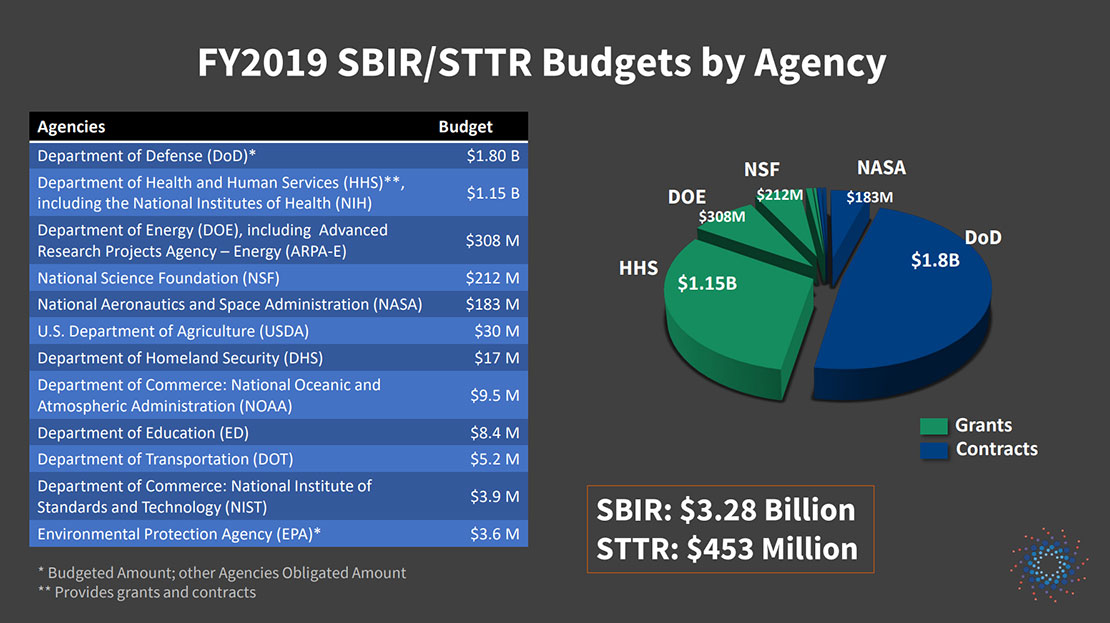Select the 'Department of Education (ED)' row
Viewport: 1110px width, 623px height.
pos(278,433)
